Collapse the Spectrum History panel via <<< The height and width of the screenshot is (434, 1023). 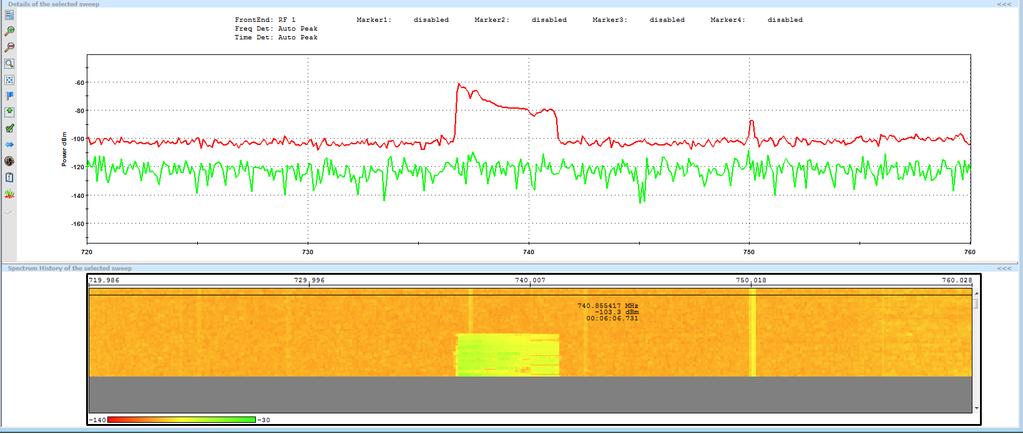pos(1003,268)
